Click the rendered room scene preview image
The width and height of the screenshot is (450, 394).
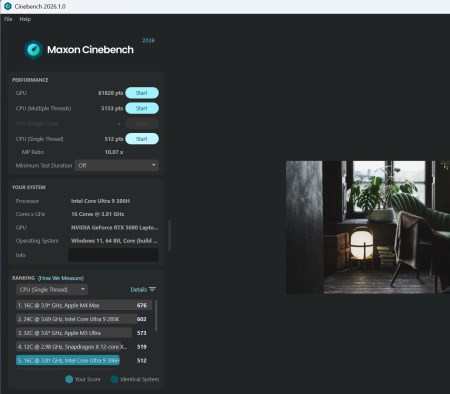[368, 227]
